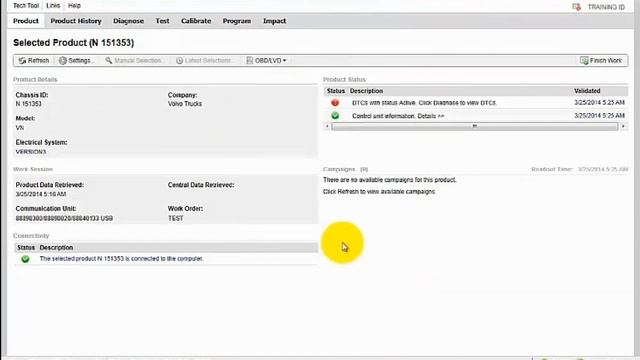Click the Selected Product (N 151353) heading
640x360 pixels.
tap(73, 43)
